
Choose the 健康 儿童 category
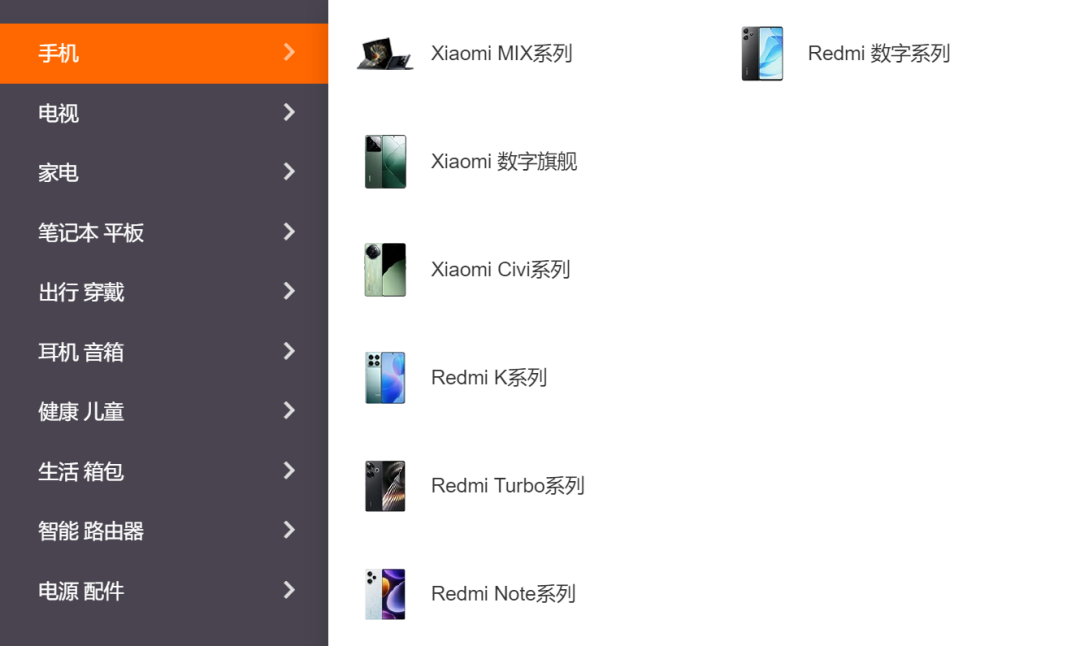[x=164, y=412]
